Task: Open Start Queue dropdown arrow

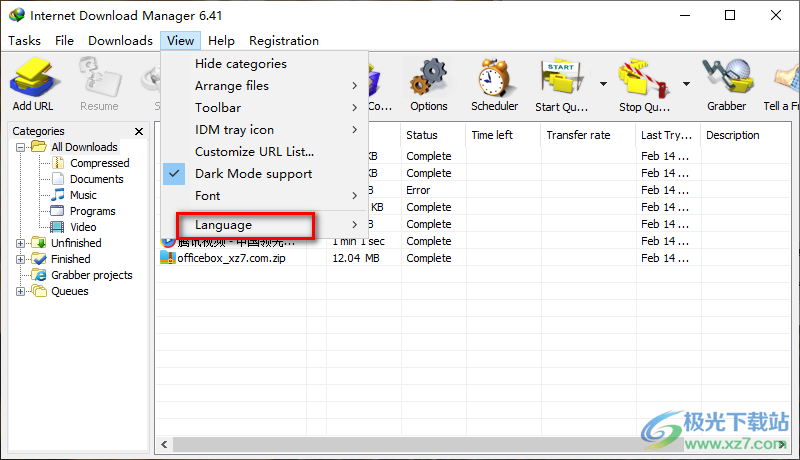Action: [x=603, y=84]
